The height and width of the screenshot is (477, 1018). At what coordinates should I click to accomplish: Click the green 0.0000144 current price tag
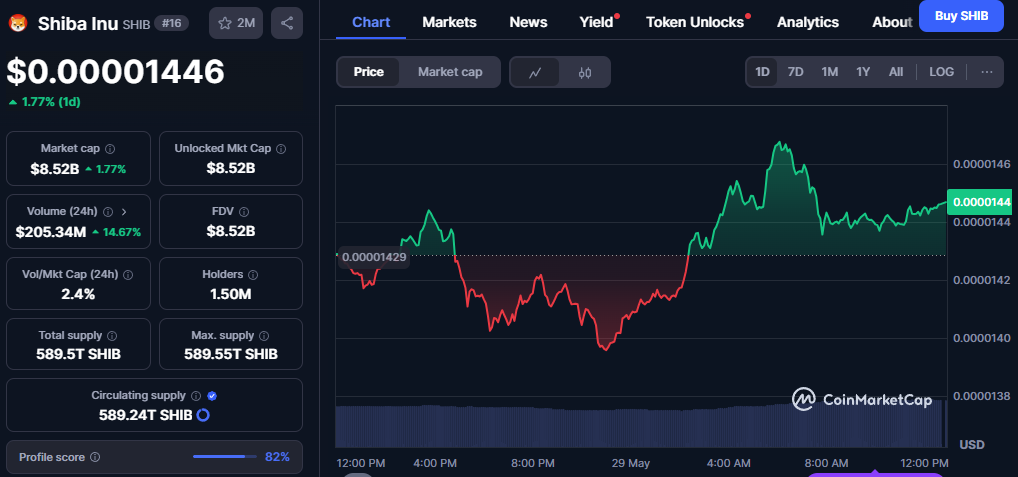click(x=982, y=202)
